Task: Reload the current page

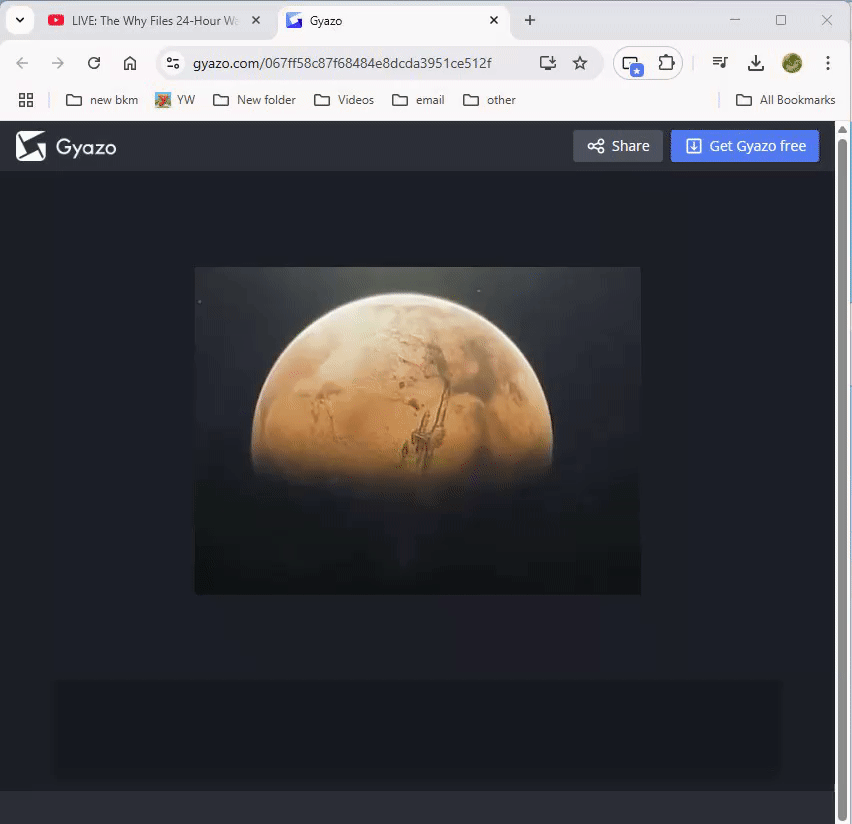Action: [x=94, y=63]
